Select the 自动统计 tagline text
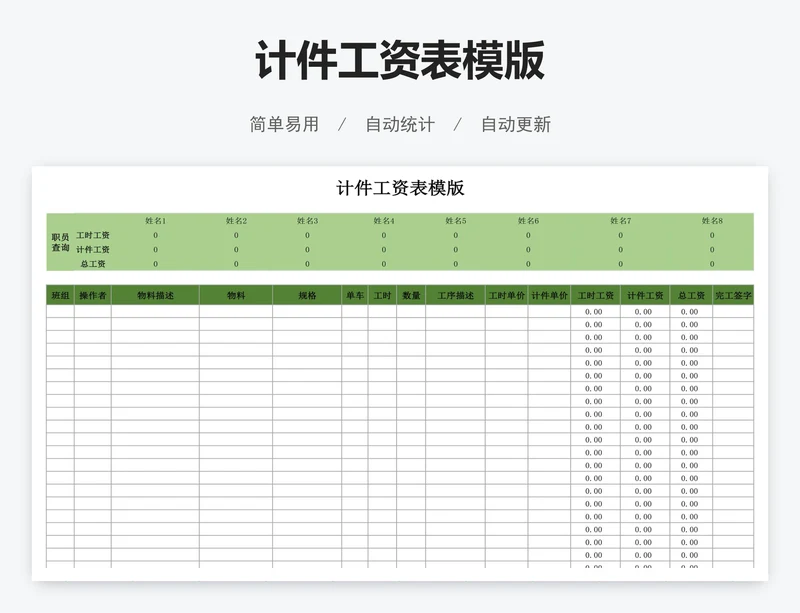 (400, 125)
